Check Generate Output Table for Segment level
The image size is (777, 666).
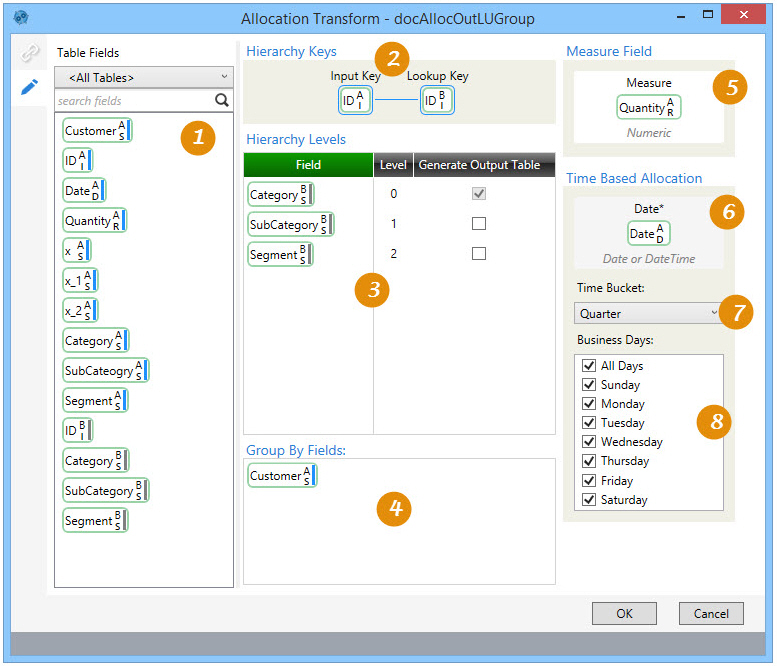click(x=479, y=254)
